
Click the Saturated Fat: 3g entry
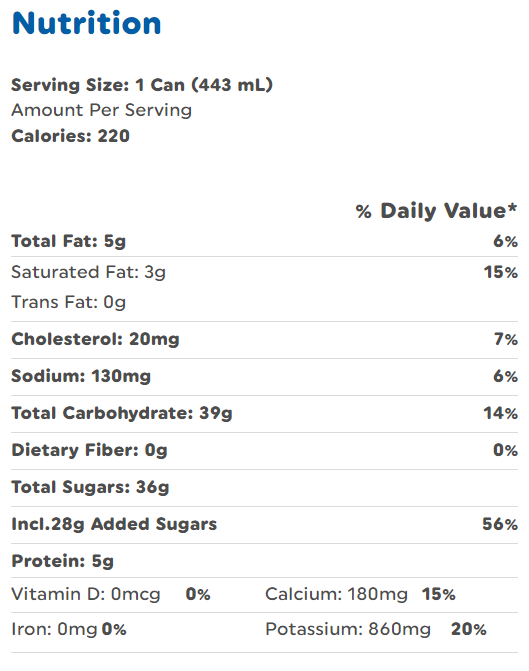click(88, 272)
